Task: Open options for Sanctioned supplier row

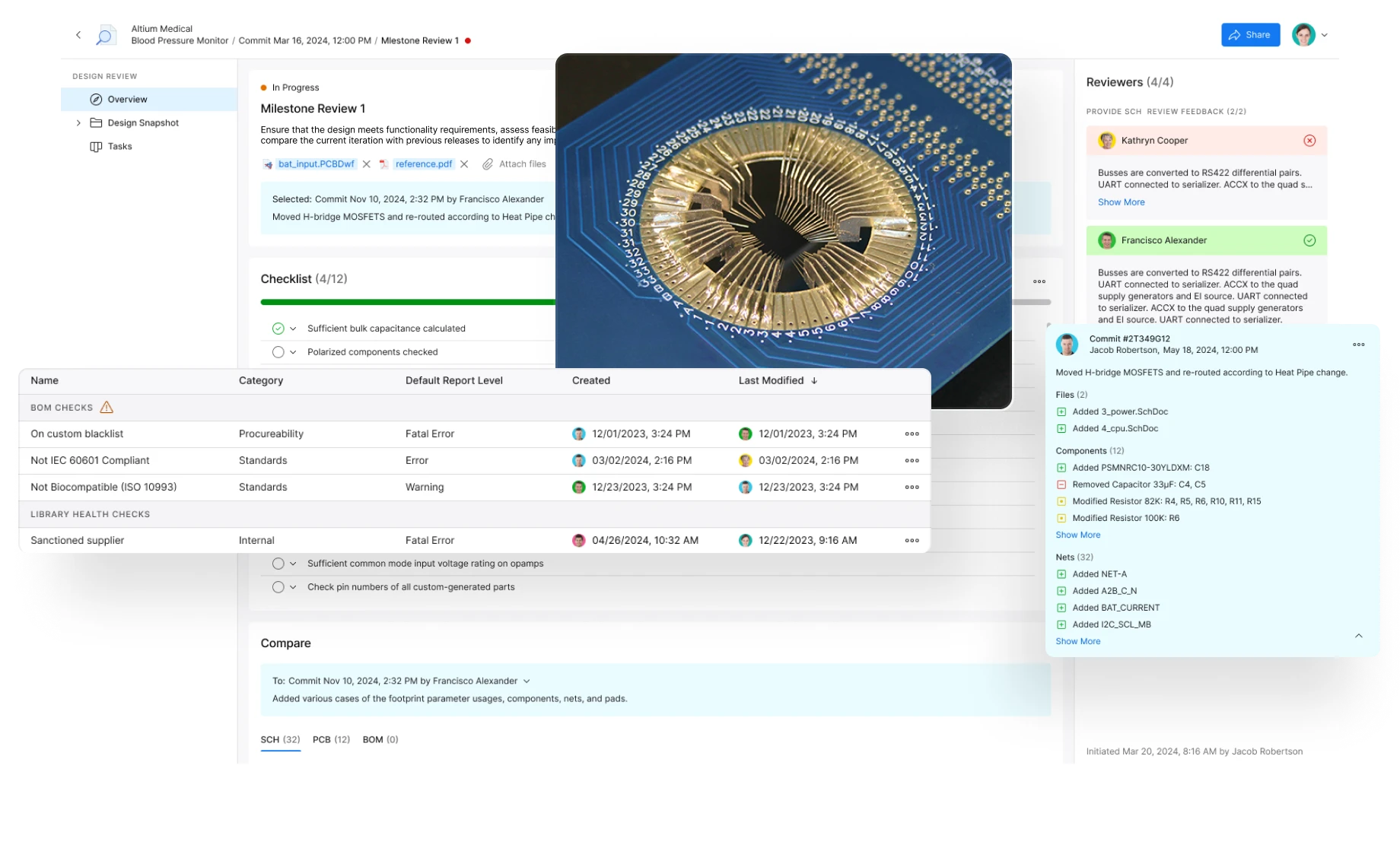Action: 912,541
